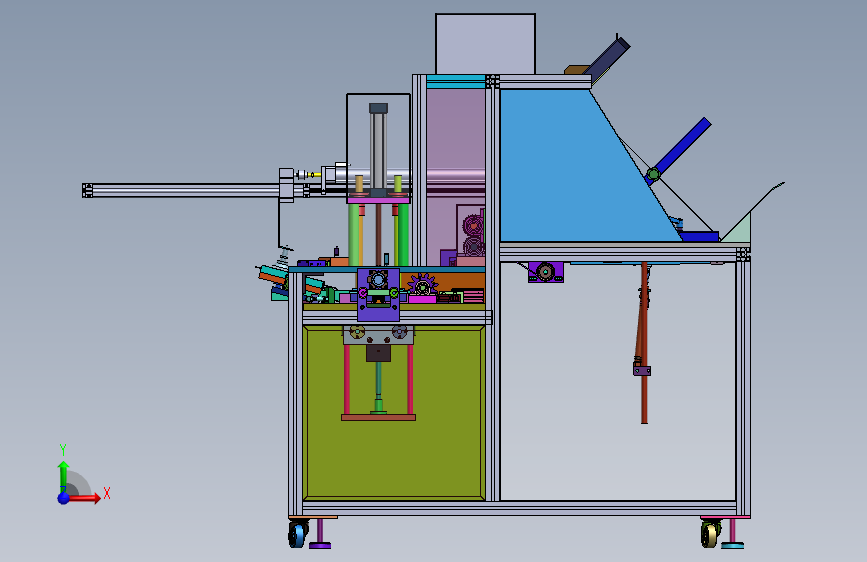Select the yellow caster wheel at bottom right
Screen dimensions: 867x562
click(711, 534)
